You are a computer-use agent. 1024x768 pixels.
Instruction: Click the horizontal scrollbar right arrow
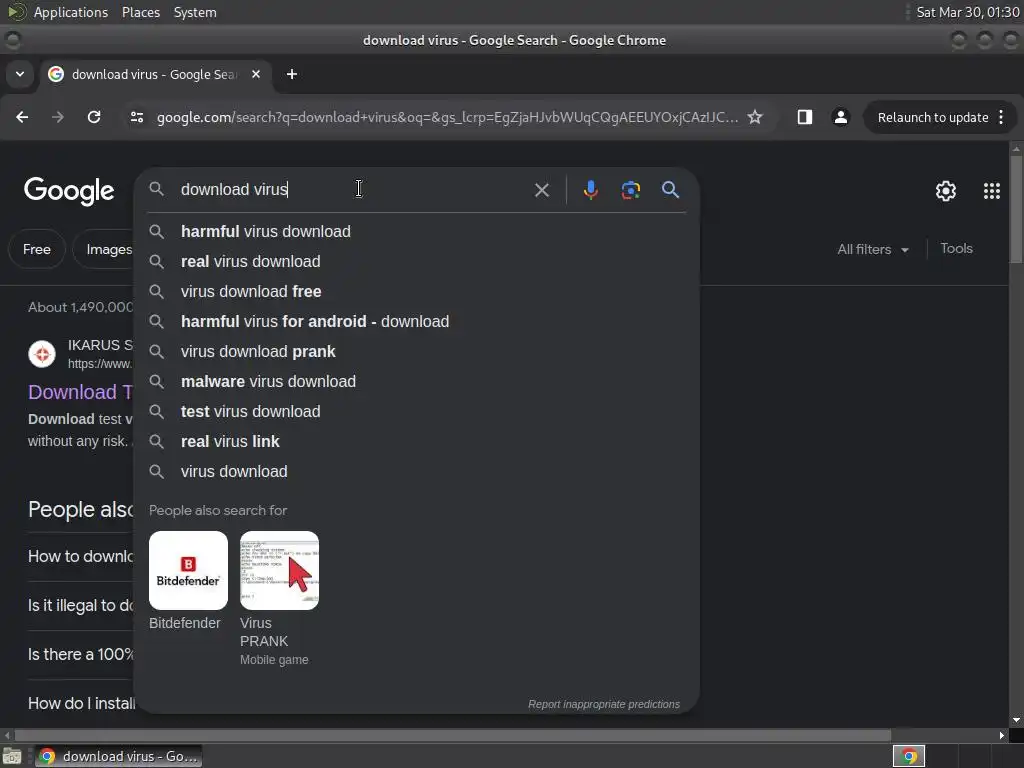[x=1002, y=735]
